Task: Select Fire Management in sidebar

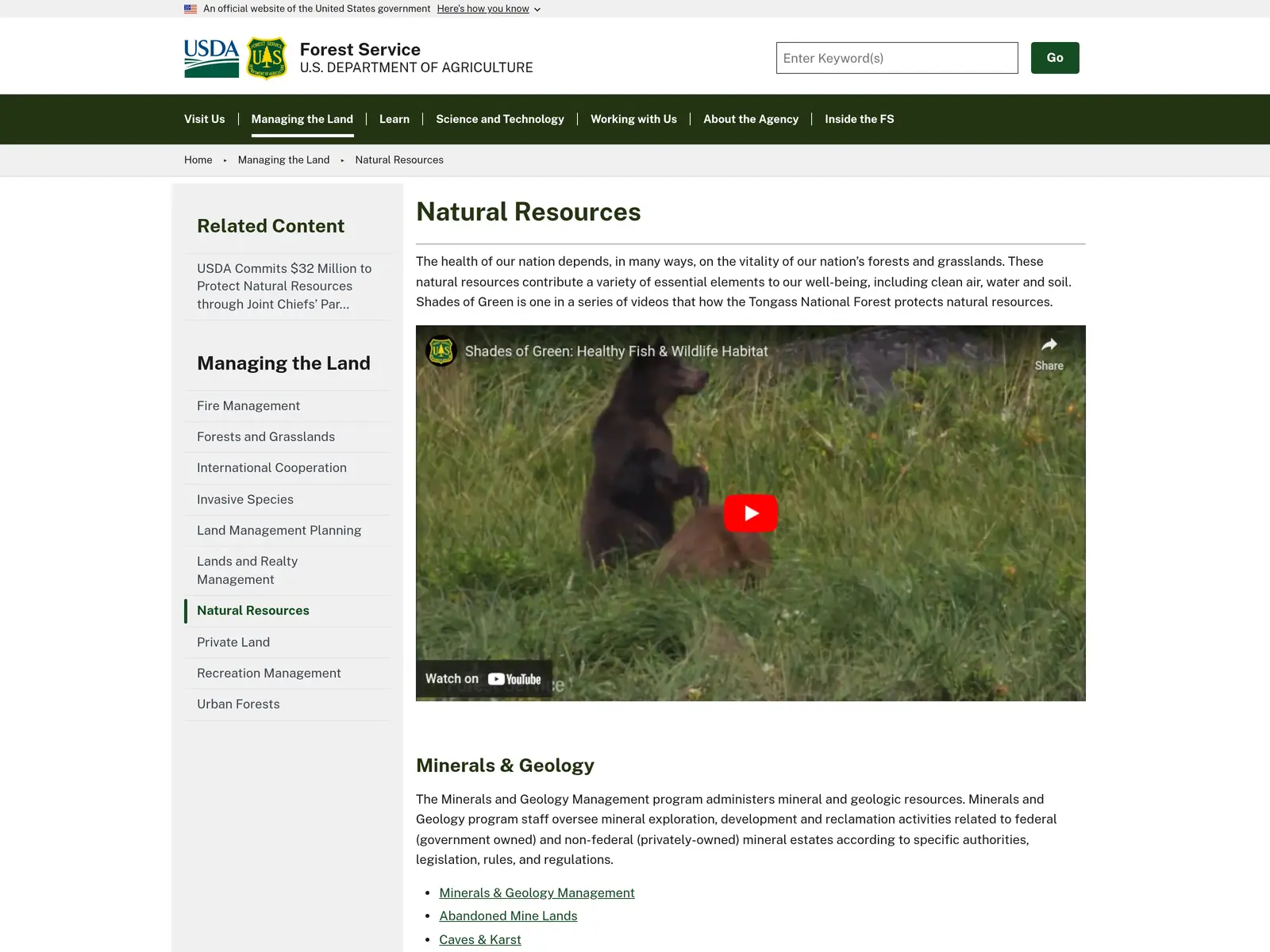Action: click(x=287, y=406)
